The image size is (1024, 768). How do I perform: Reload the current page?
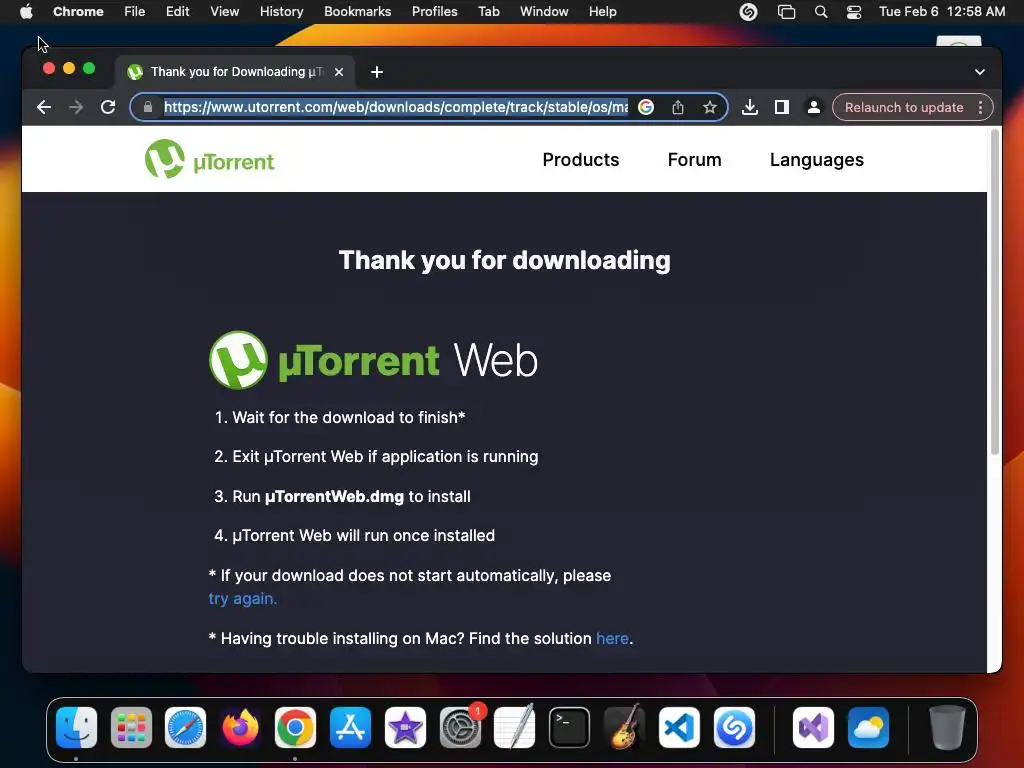(x=108, y=107)
